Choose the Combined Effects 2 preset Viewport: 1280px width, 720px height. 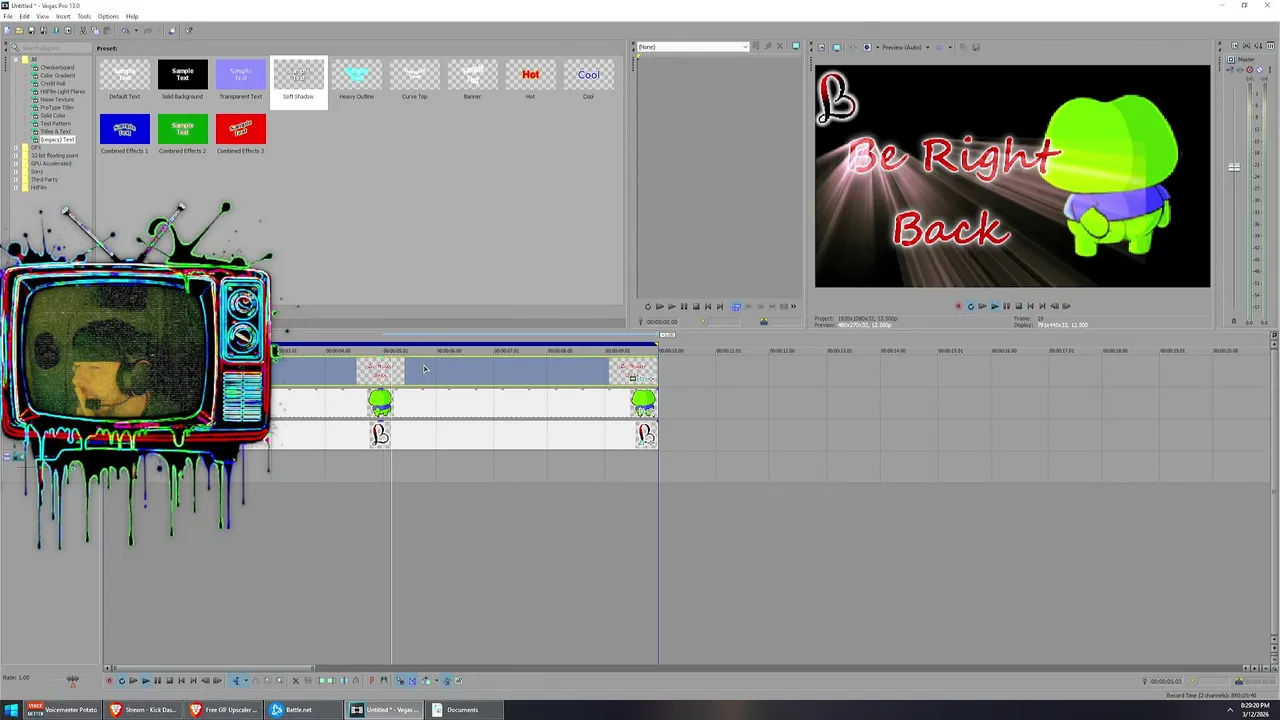(182, 134)
